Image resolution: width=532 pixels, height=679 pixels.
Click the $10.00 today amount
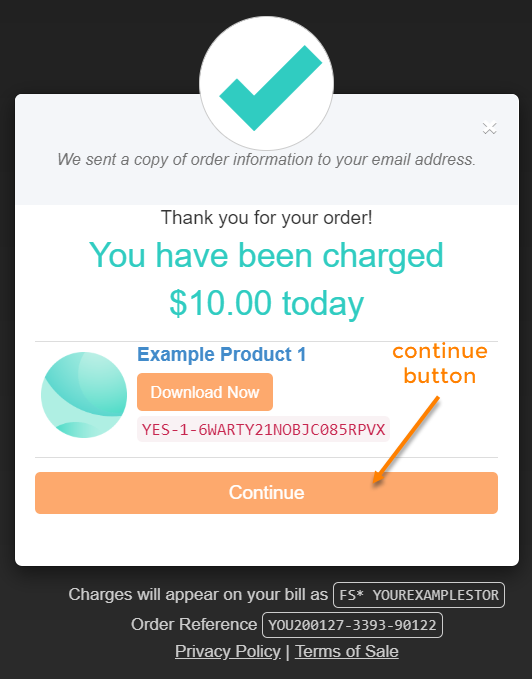266,303
